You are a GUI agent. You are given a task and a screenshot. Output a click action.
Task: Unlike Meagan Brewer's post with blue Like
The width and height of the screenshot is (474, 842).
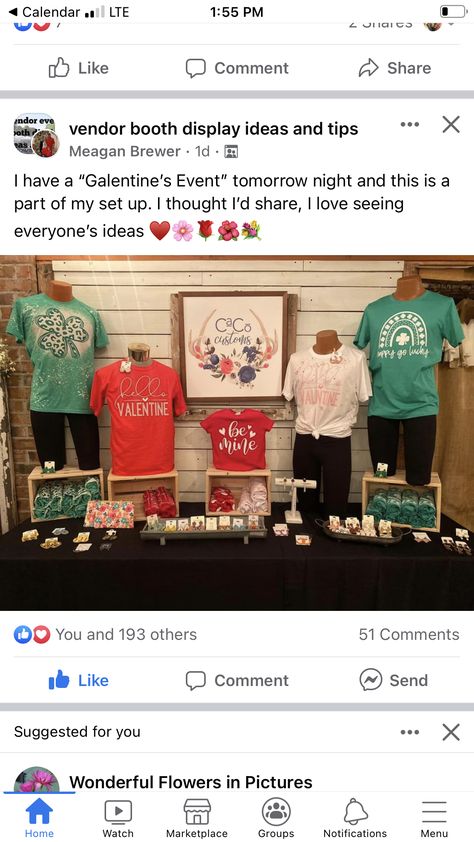tap(78, 680)
